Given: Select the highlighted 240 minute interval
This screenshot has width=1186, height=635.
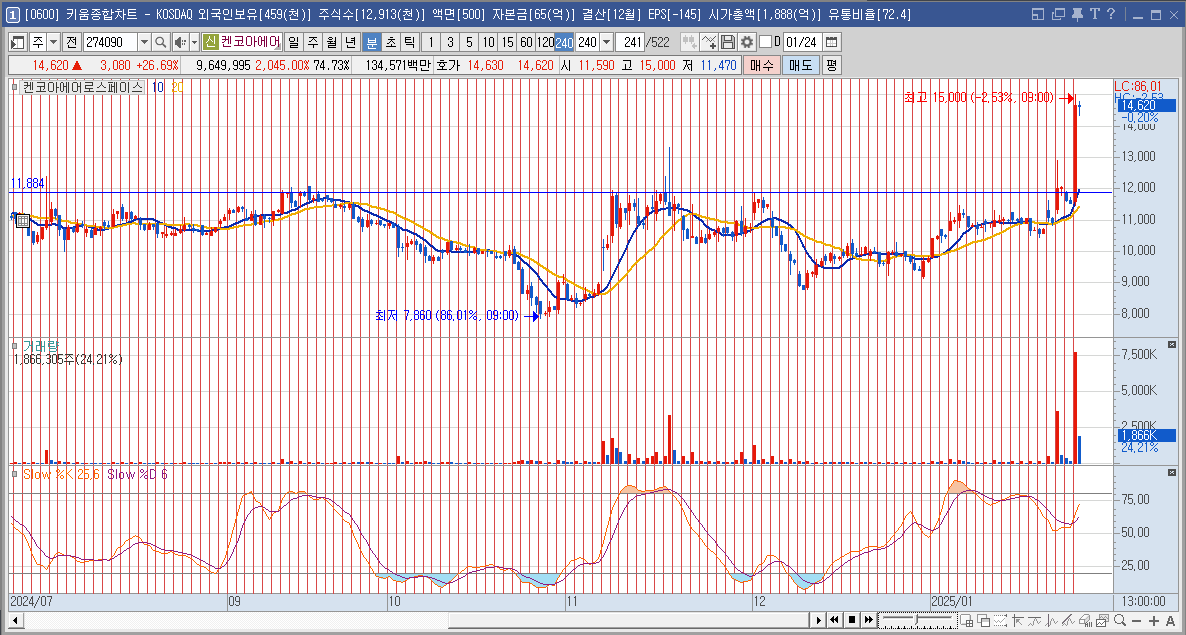Looking at the screenshot, I should pyautogui.click(x=564, y=42).
